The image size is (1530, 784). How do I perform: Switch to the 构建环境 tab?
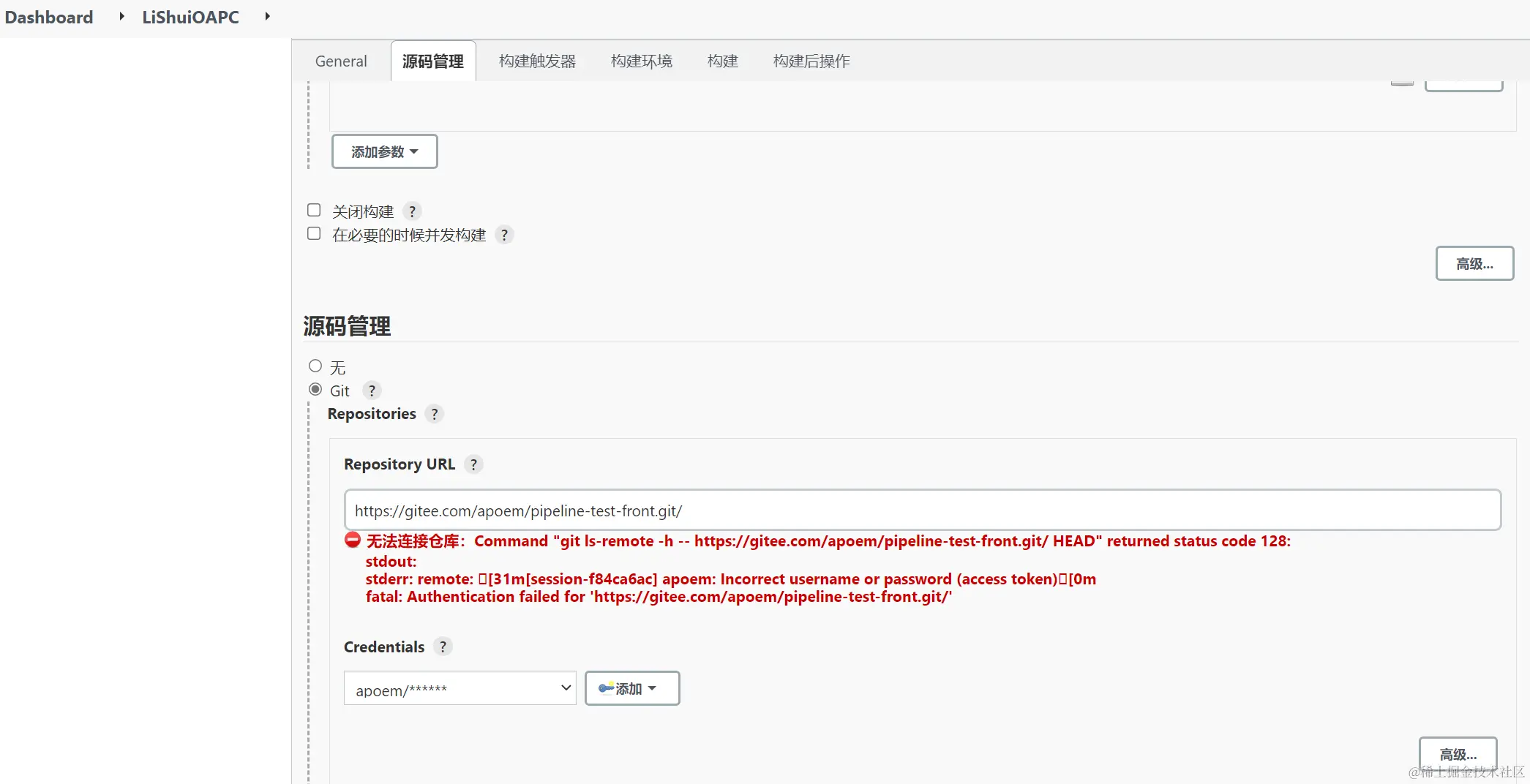[x=642, y=61]
